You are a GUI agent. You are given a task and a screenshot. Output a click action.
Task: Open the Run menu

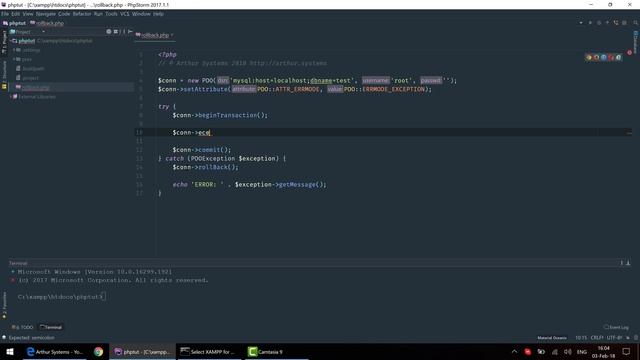tap(98, 14)
